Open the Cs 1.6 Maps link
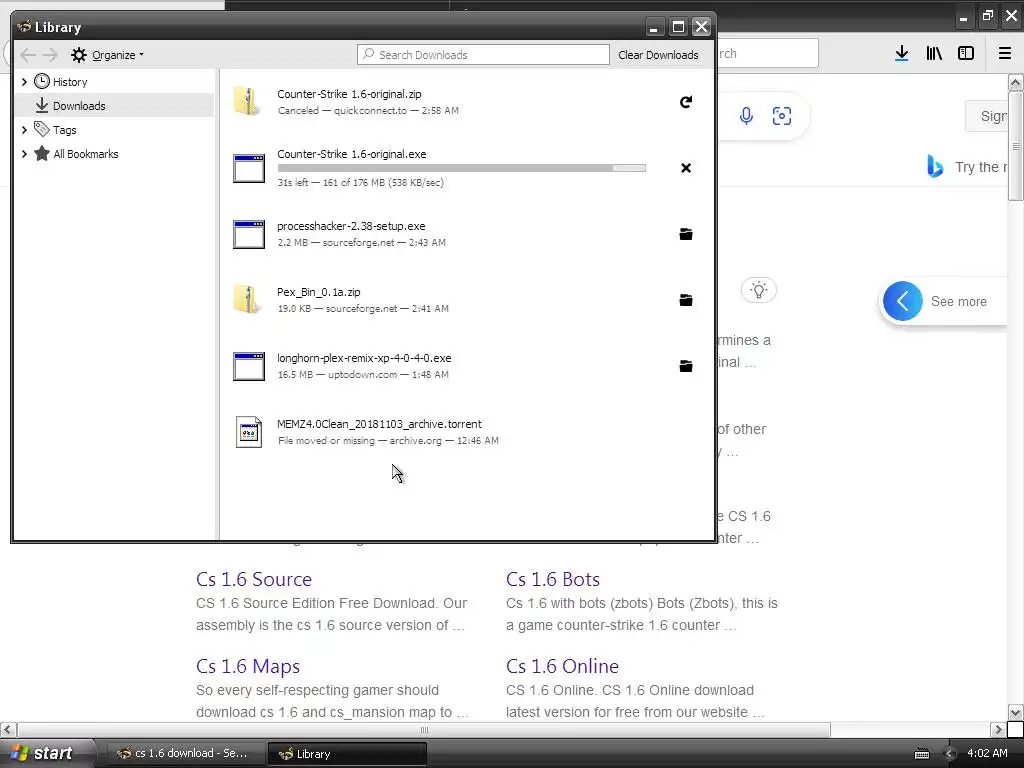The height and width of the screenshot is (768, 1024). tap(248, 666)
